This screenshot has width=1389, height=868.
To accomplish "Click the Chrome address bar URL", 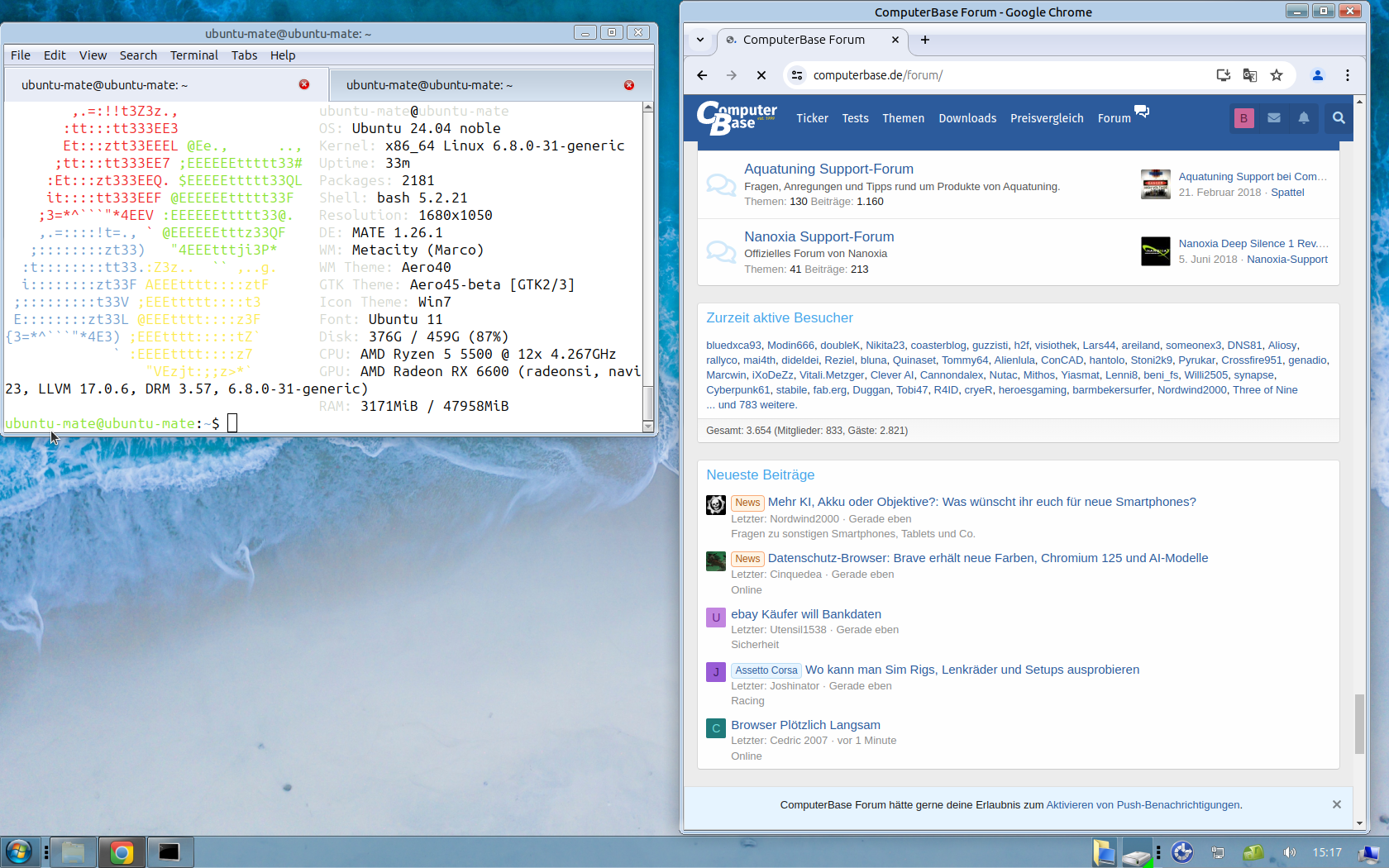I will pos(878,75).
